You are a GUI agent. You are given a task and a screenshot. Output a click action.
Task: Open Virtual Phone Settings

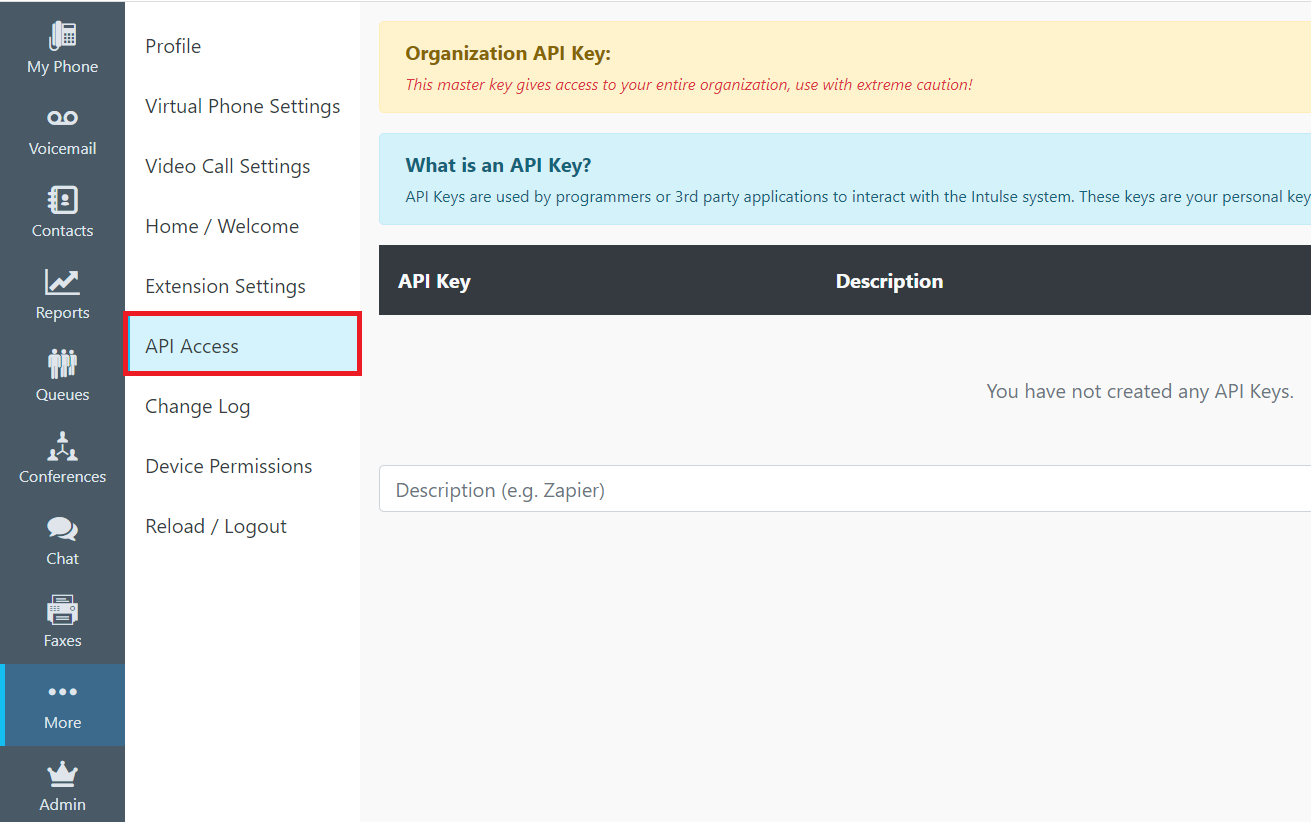point(242,106)
